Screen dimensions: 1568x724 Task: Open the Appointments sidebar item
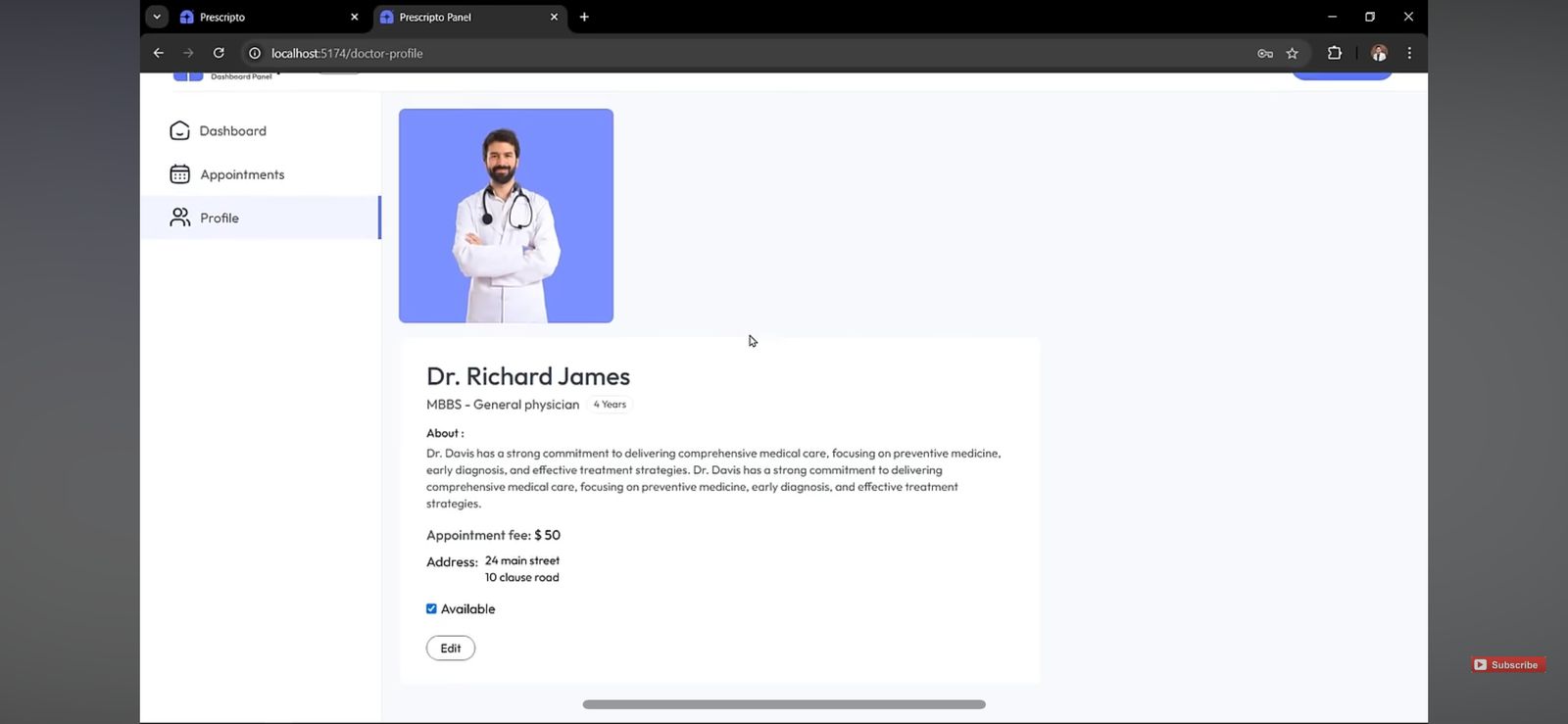261,174
